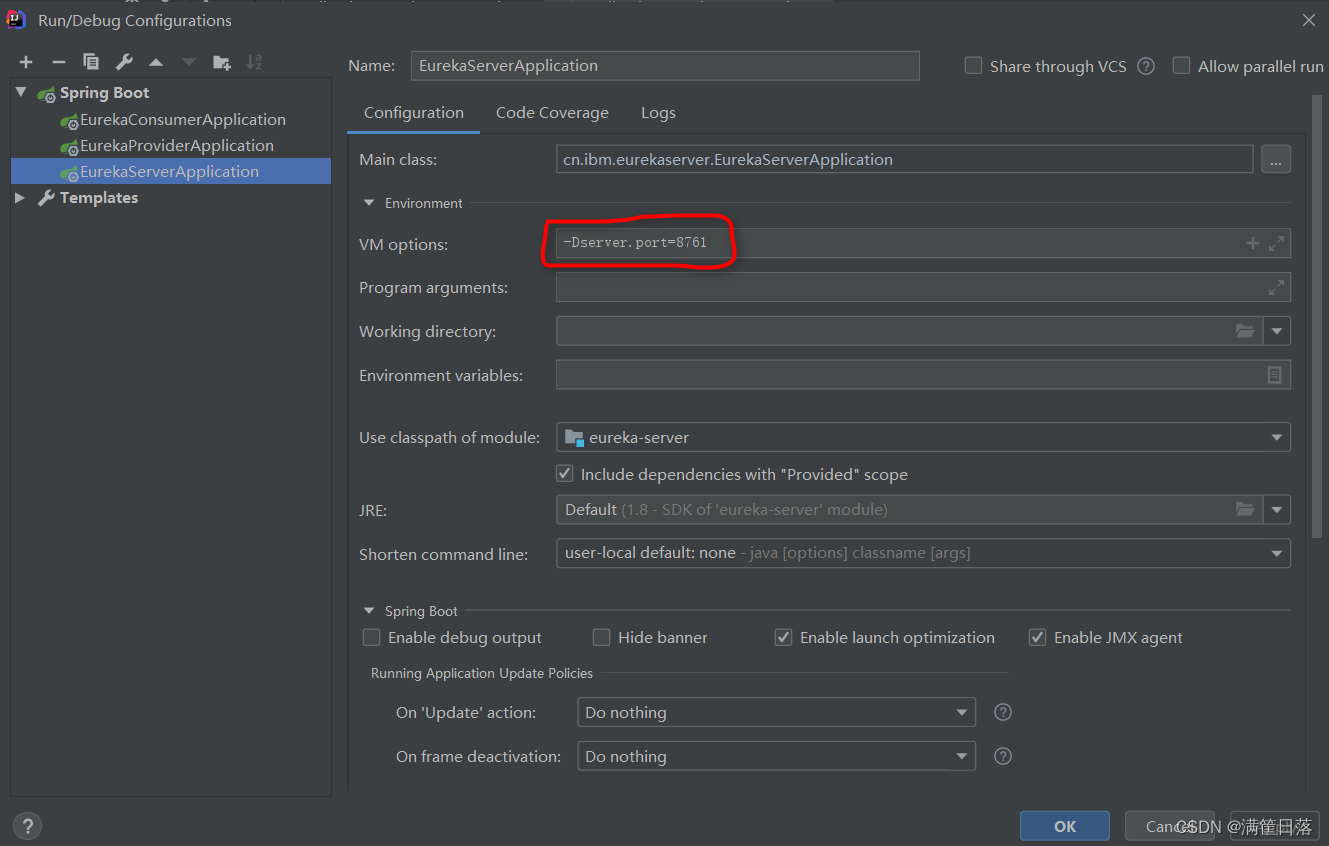Click the Spring Boot group leaf icon
This screenshot has width=1329, height=846.
click(46, 93)
